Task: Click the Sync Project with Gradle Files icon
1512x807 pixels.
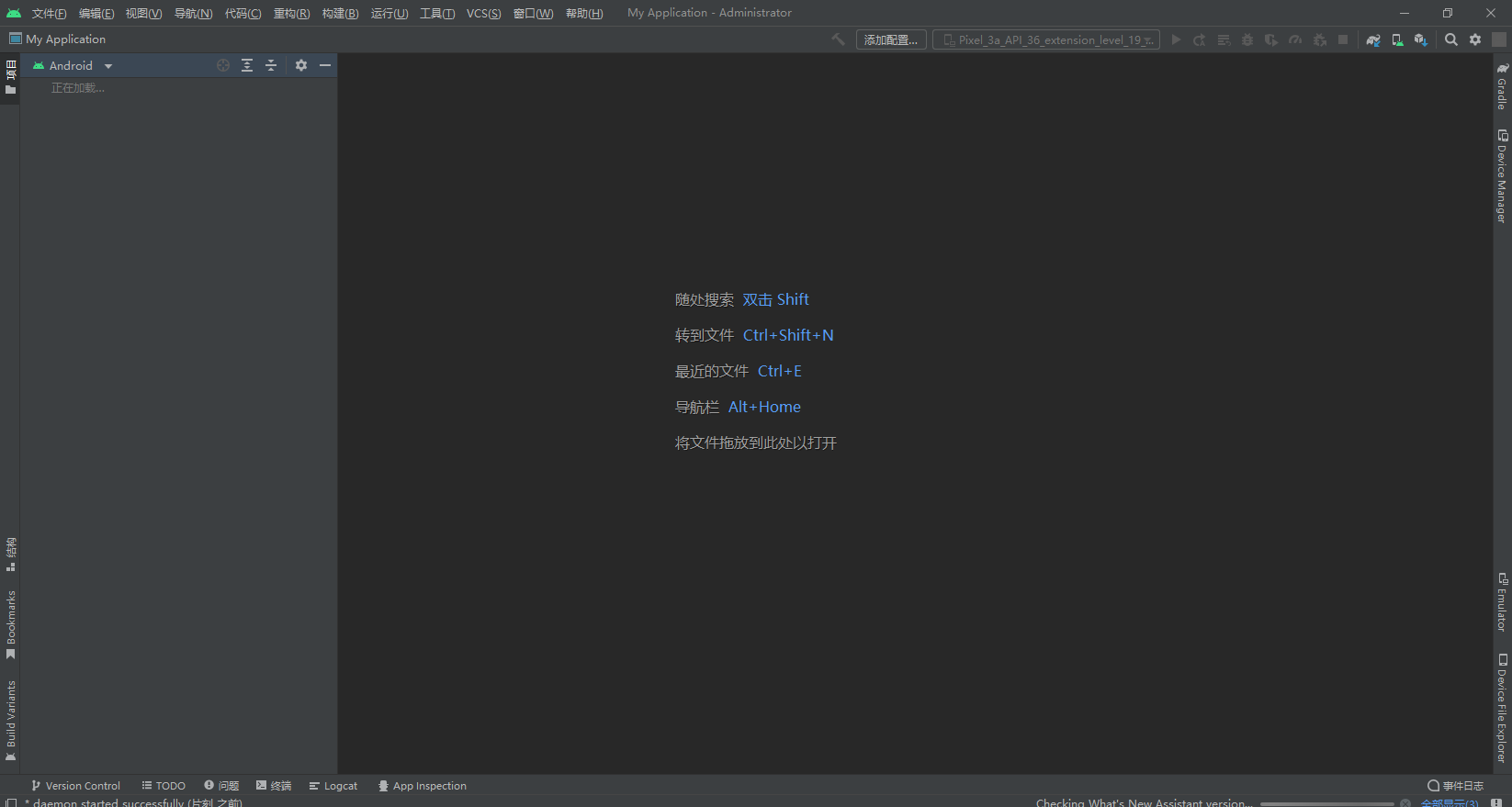Action: click(x=1373, y=40)
